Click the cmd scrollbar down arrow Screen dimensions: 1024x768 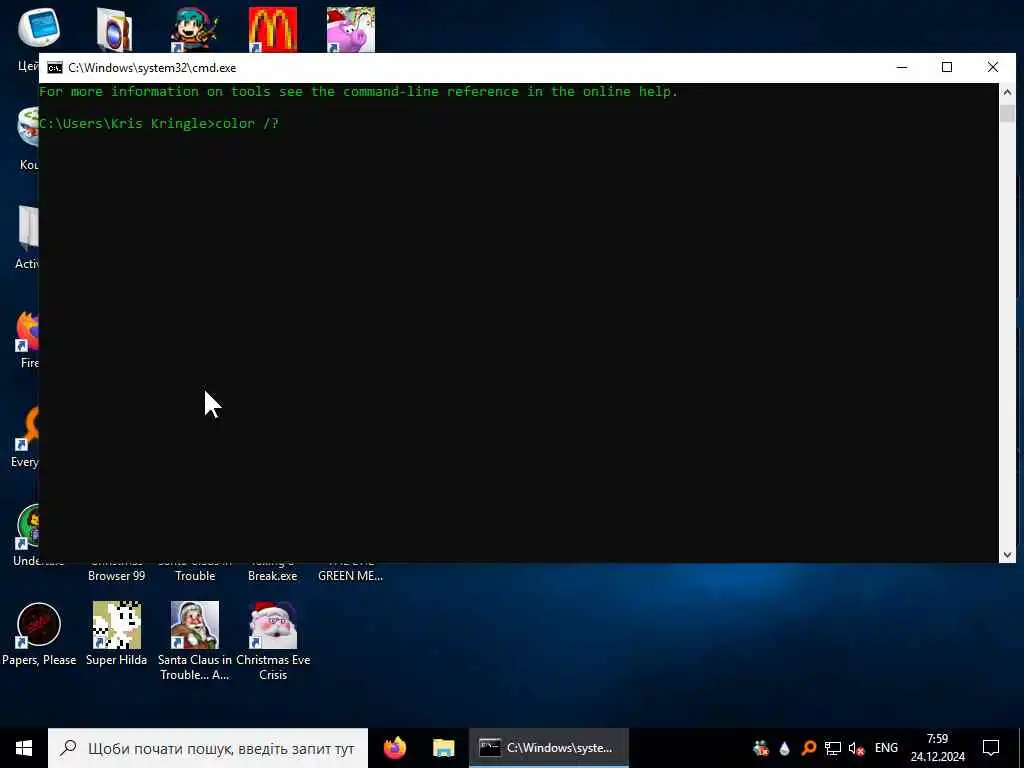1007,554
